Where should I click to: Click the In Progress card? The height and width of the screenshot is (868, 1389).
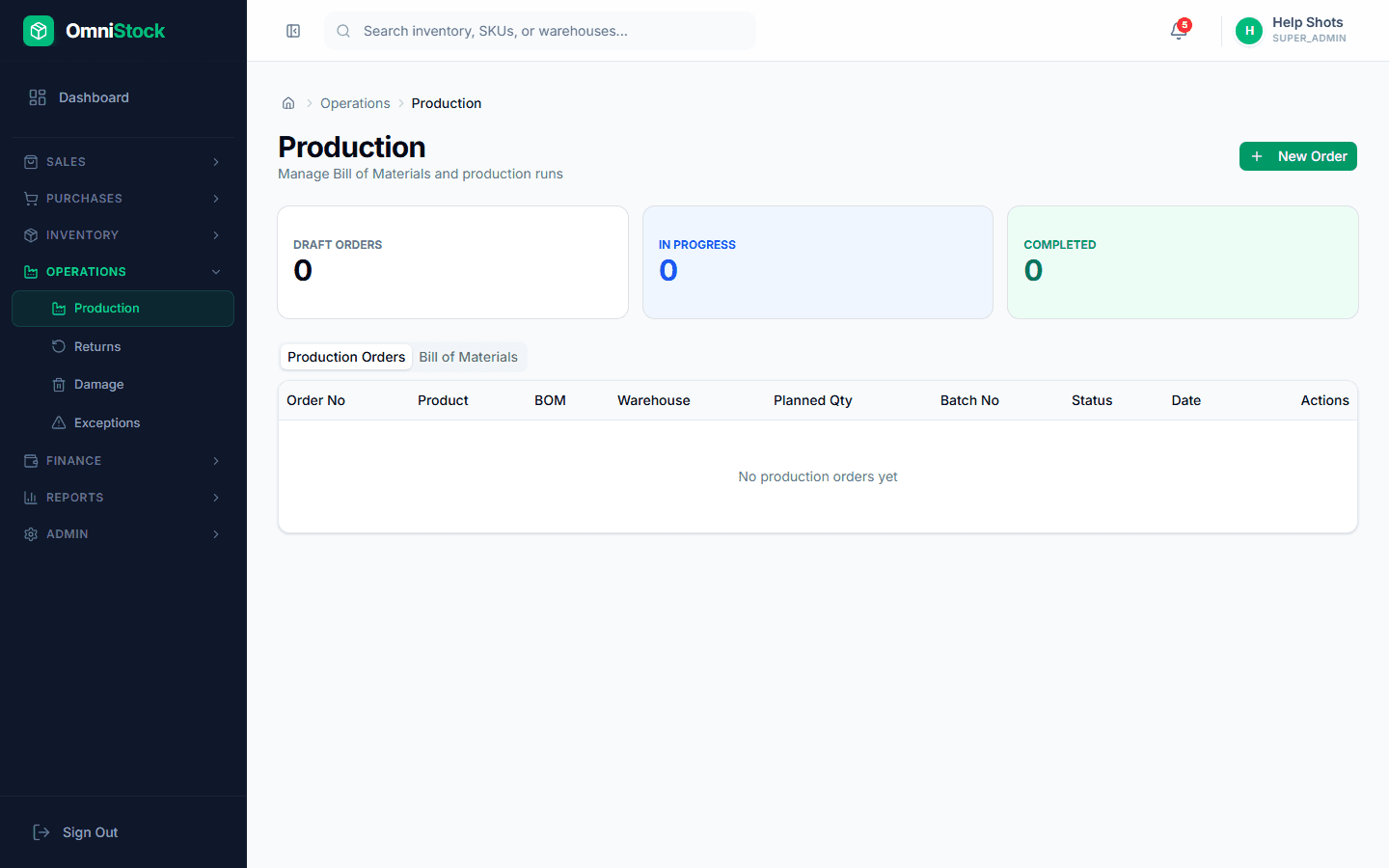tap(818, 262)
